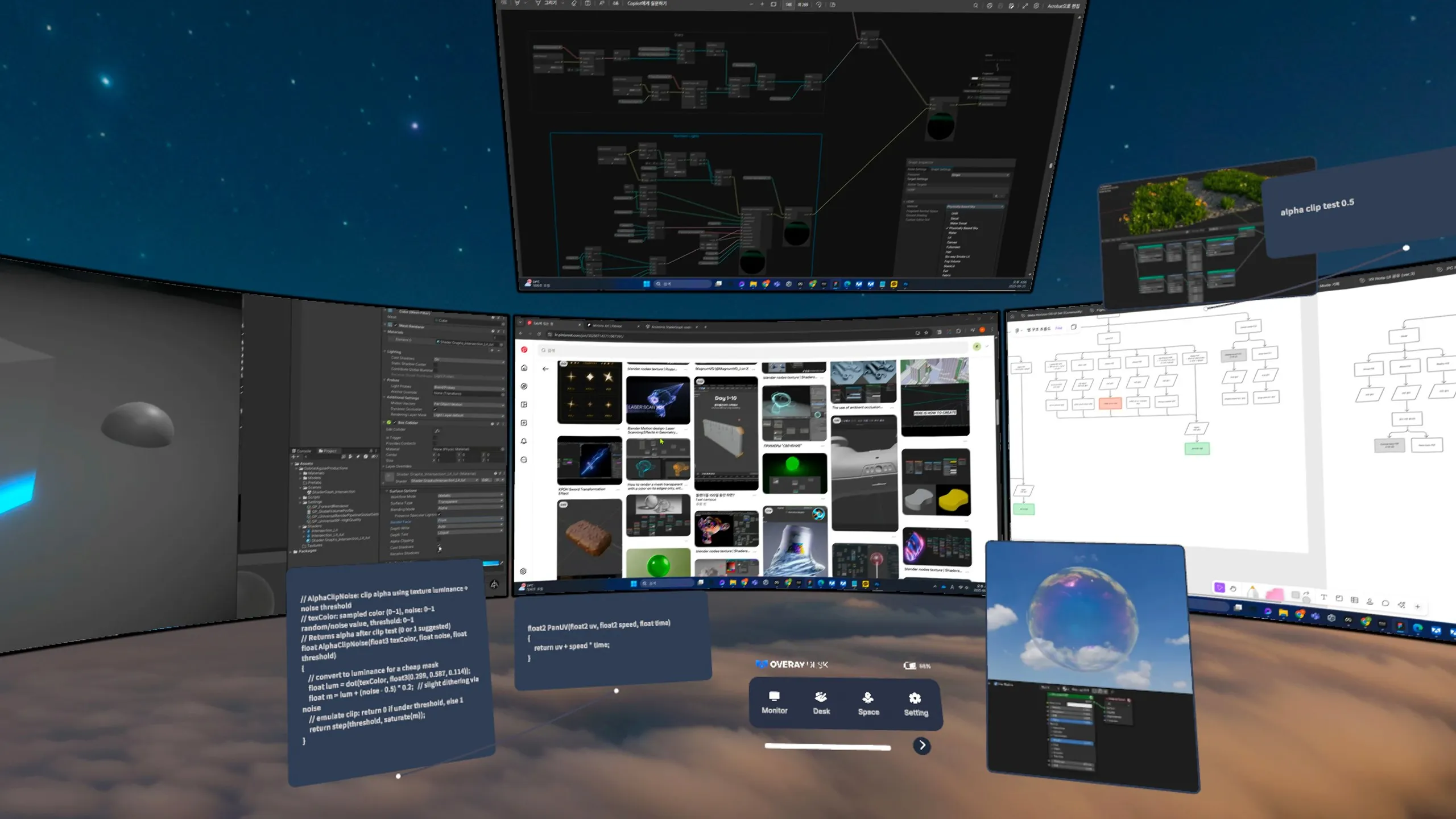Toggle the Mesh Renderer enabled checkbox
This screenshot has height=819, width=1456.
pyautogui.click(x=396, y=326)
